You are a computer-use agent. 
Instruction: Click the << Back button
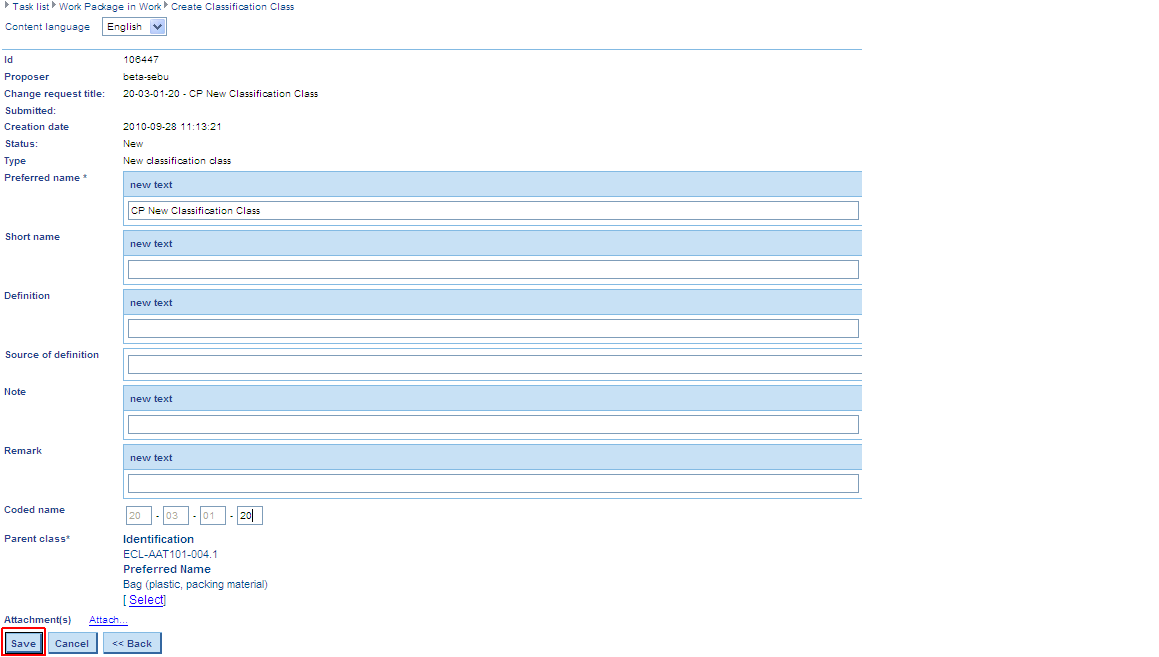(132, 644)
